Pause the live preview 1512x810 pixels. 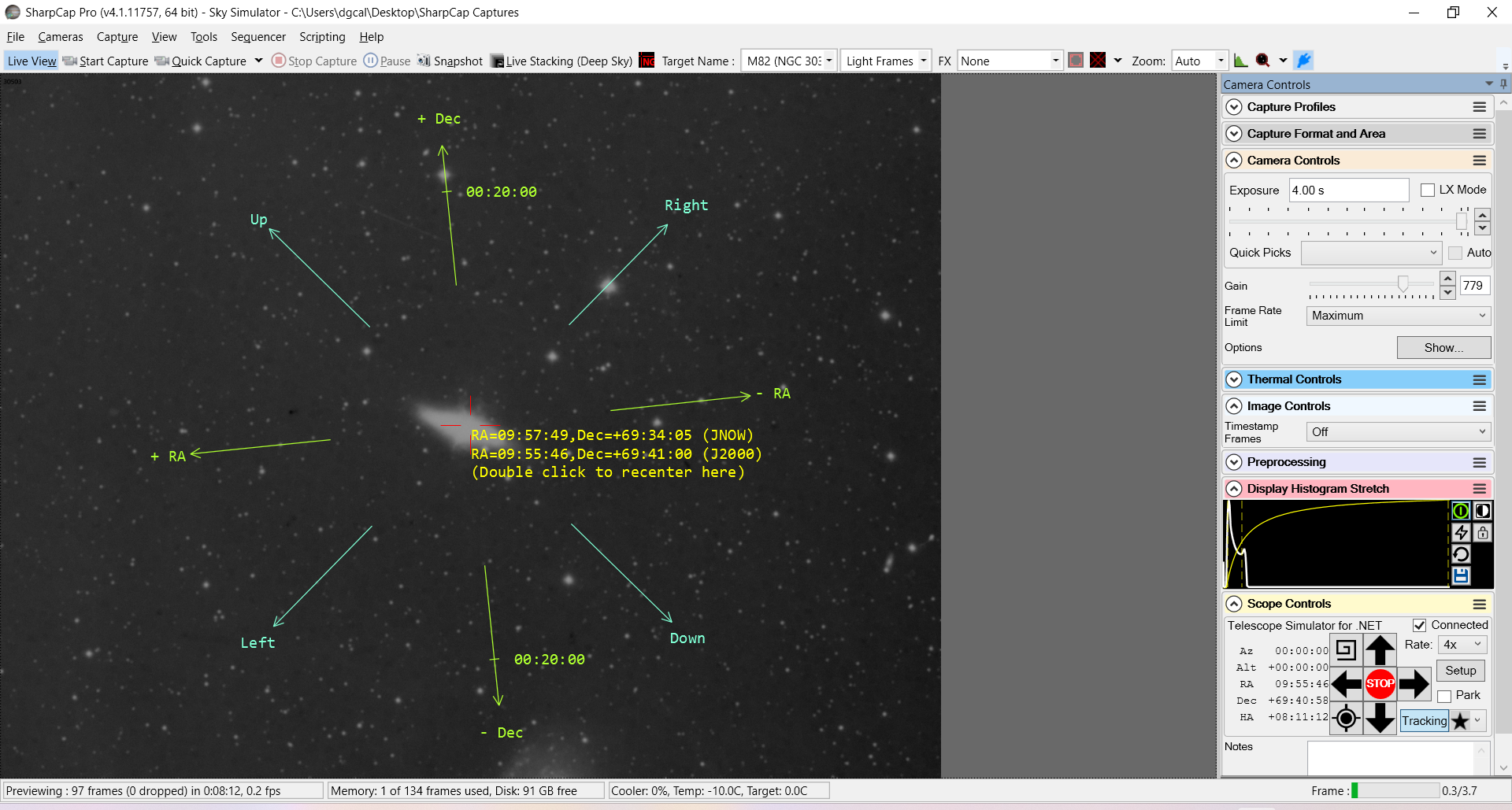387,61
